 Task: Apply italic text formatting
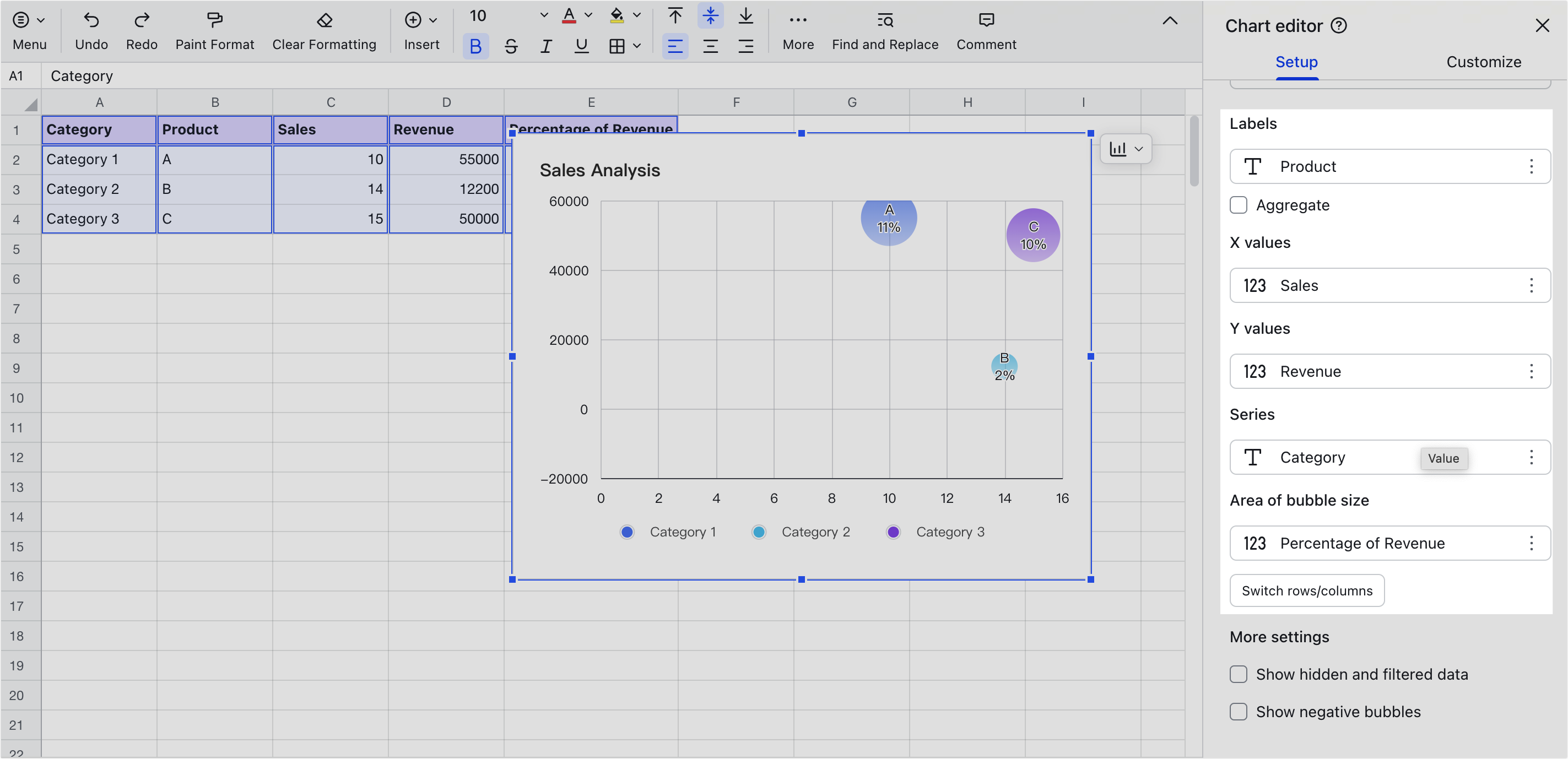(546, 46)
